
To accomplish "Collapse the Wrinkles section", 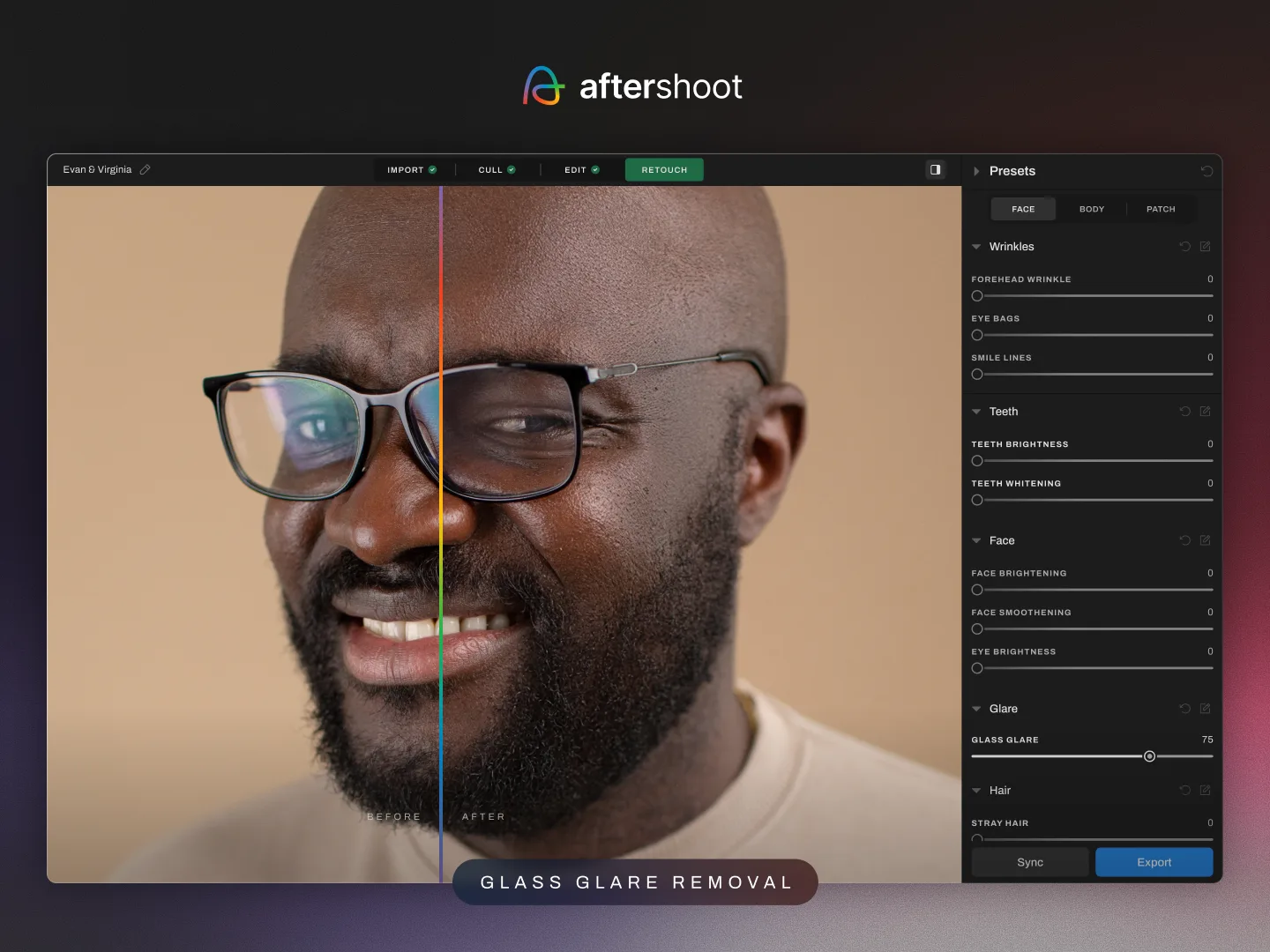I will coord(976,247).
